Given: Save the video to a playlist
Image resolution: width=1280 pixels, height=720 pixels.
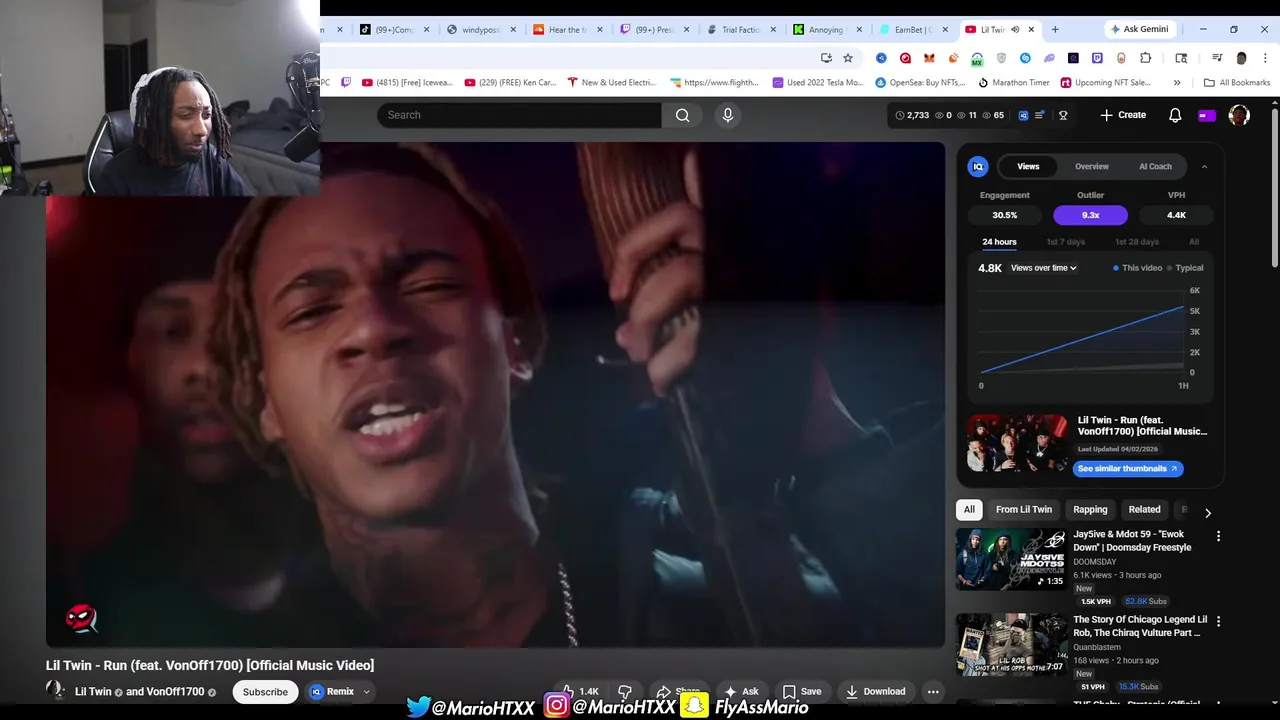Looking at the screenshot, I should click(x=802, y=692).
